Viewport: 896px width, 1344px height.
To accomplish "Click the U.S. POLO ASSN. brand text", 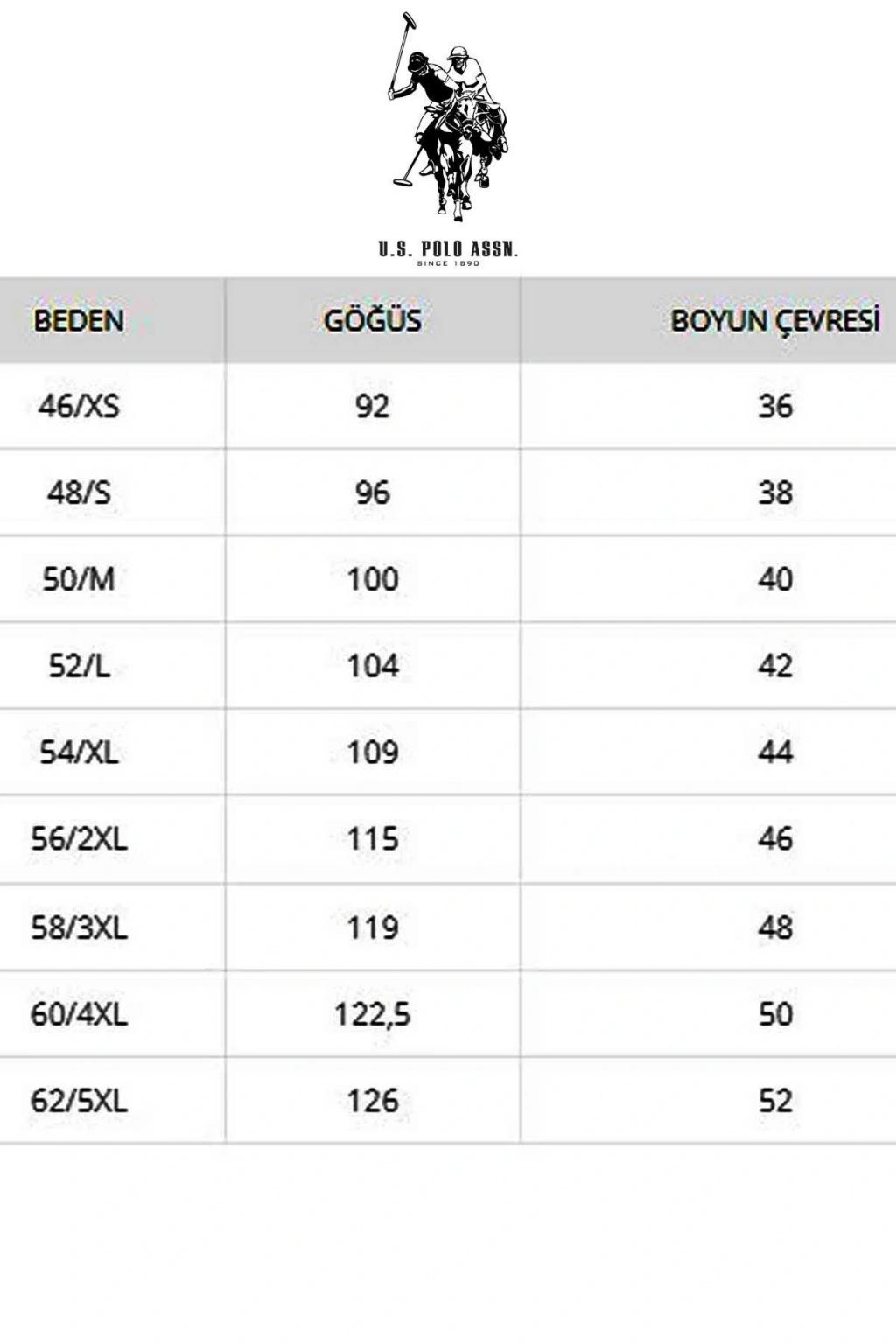I will [x=448, y=249].
